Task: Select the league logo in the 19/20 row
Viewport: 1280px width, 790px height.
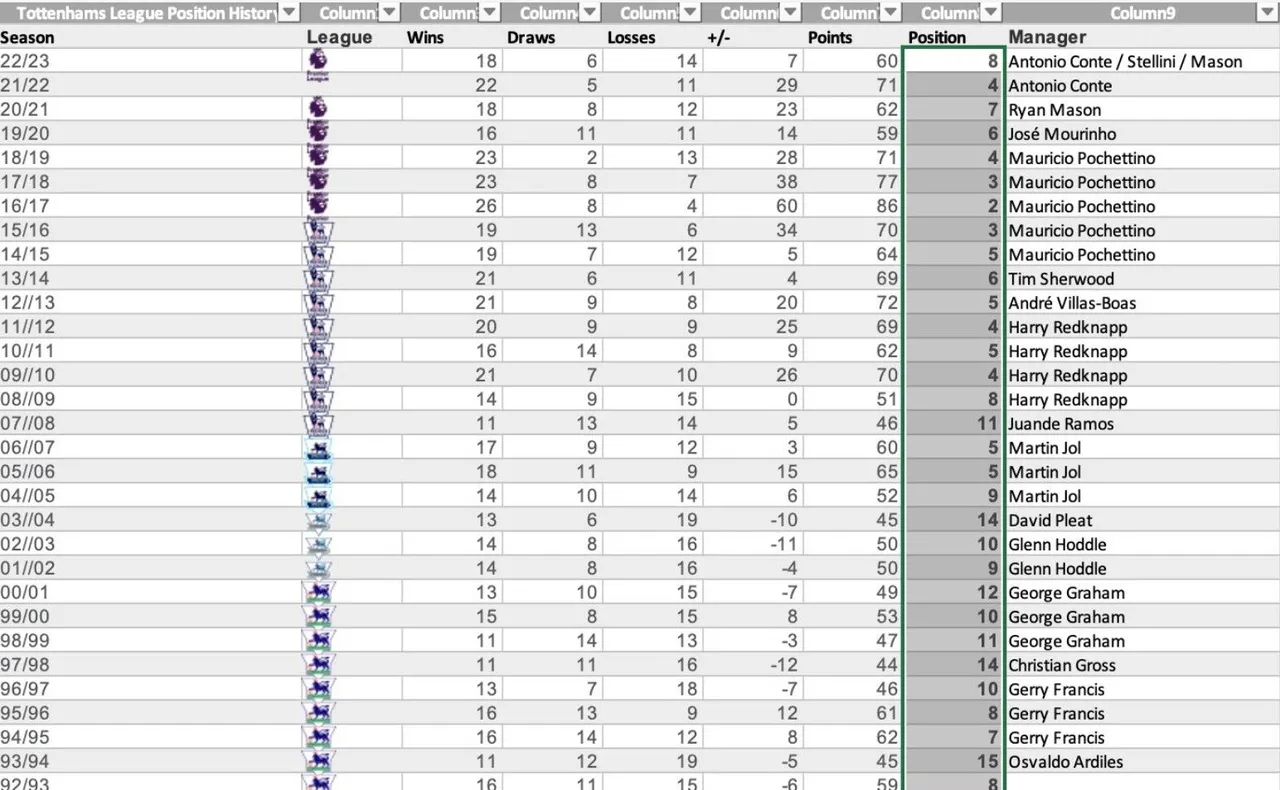Action: coord(319,132)
